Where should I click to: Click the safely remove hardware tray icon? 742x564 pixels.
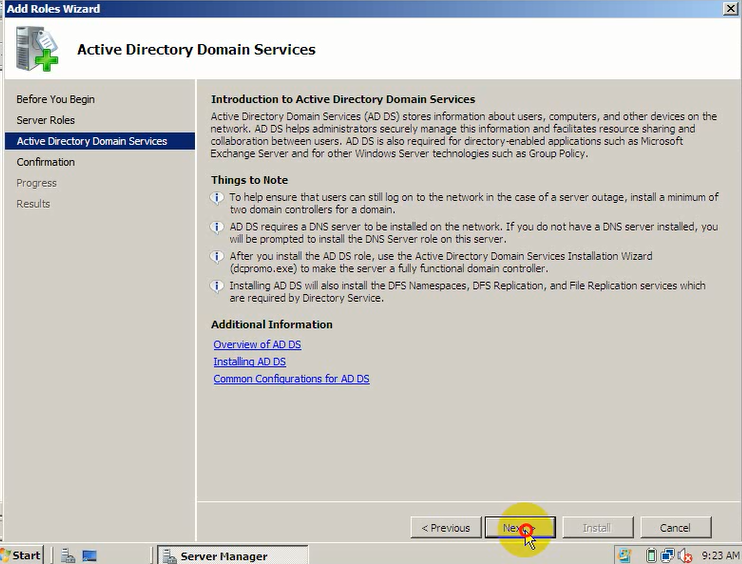[651, 555]
